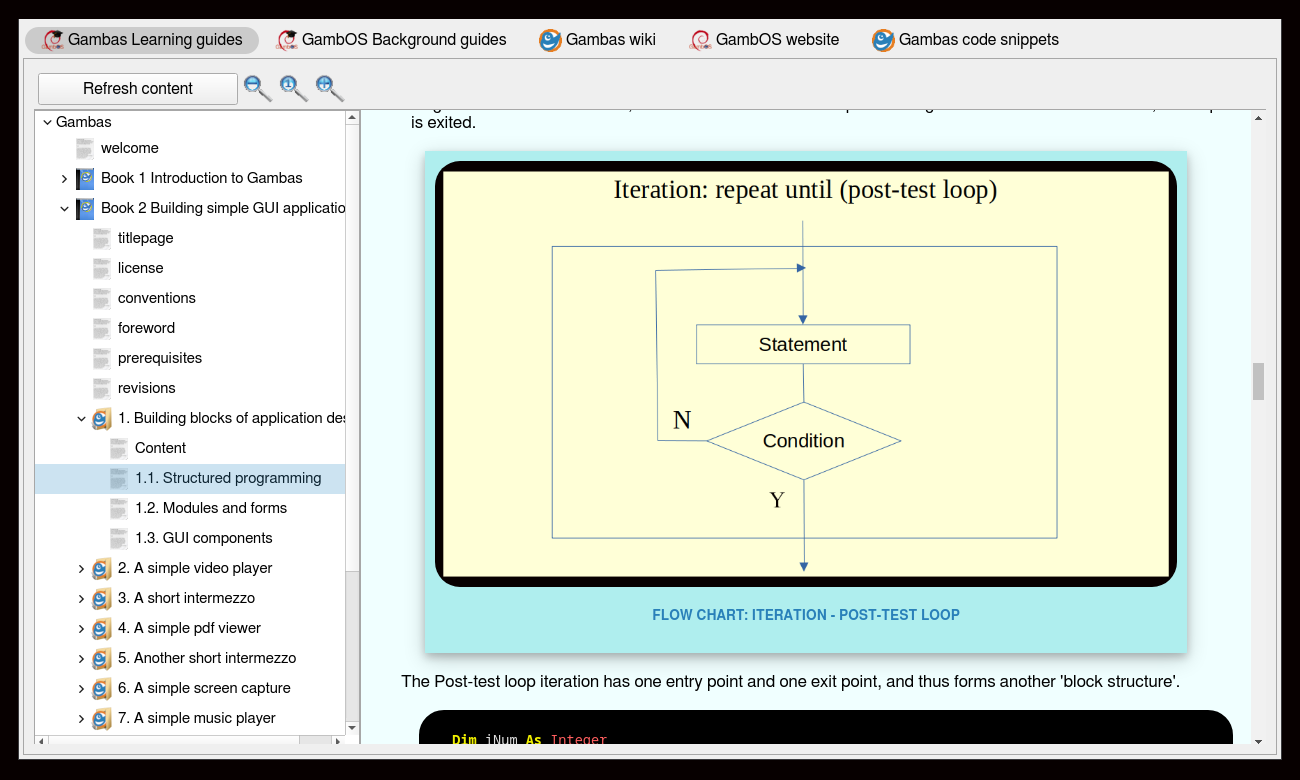Expand Book 1 Introduction to Gambas
The image size is (1300, 780).
(x=64, y=179)
